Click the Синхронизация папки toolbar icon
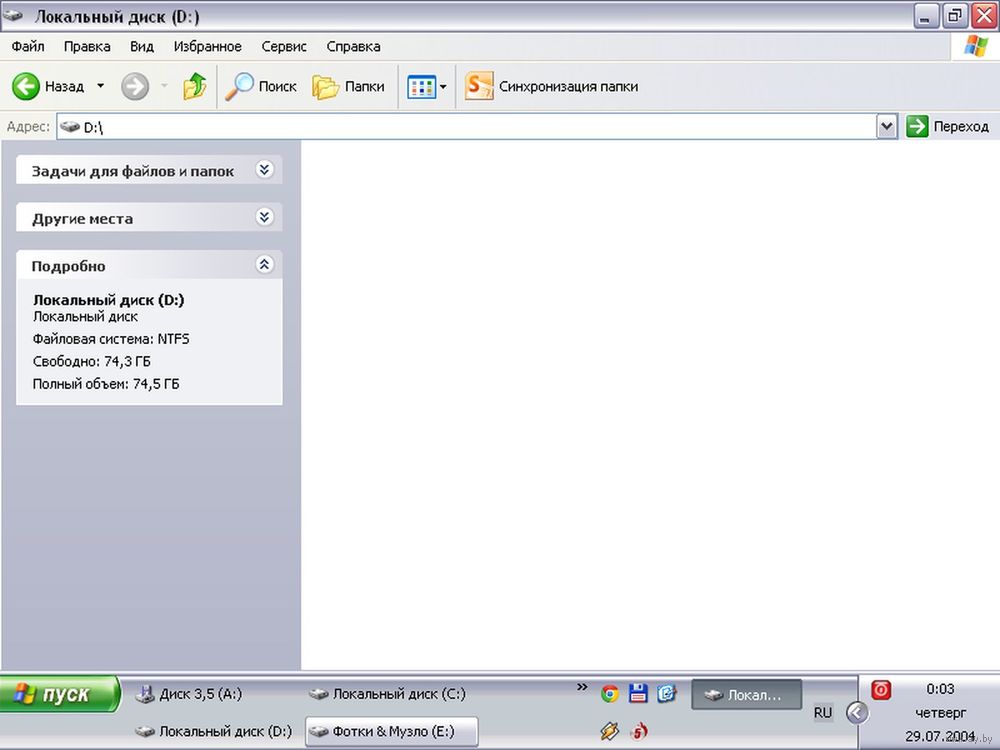The width and height of the screenshot is (1000, 750). coord(480,87)
